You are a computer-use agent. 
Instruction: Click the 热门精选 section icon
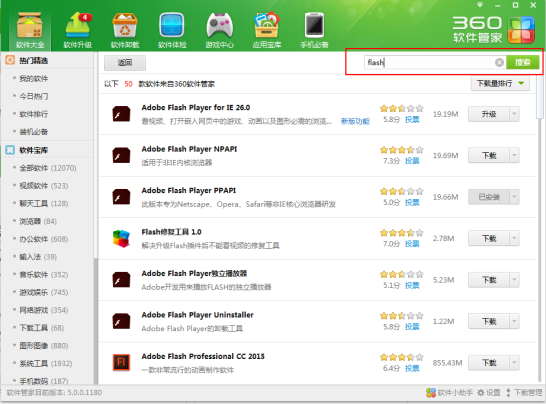click(10, 60)
